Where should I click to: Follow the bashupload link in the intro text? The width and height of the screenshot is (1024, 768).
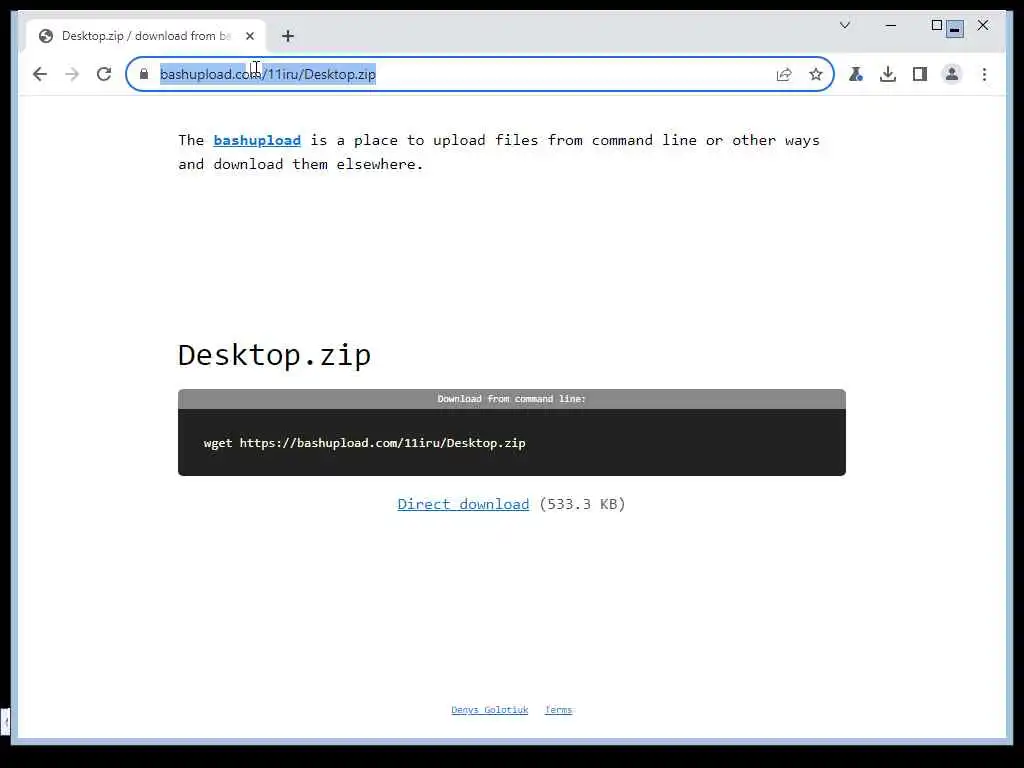[257, 140]
